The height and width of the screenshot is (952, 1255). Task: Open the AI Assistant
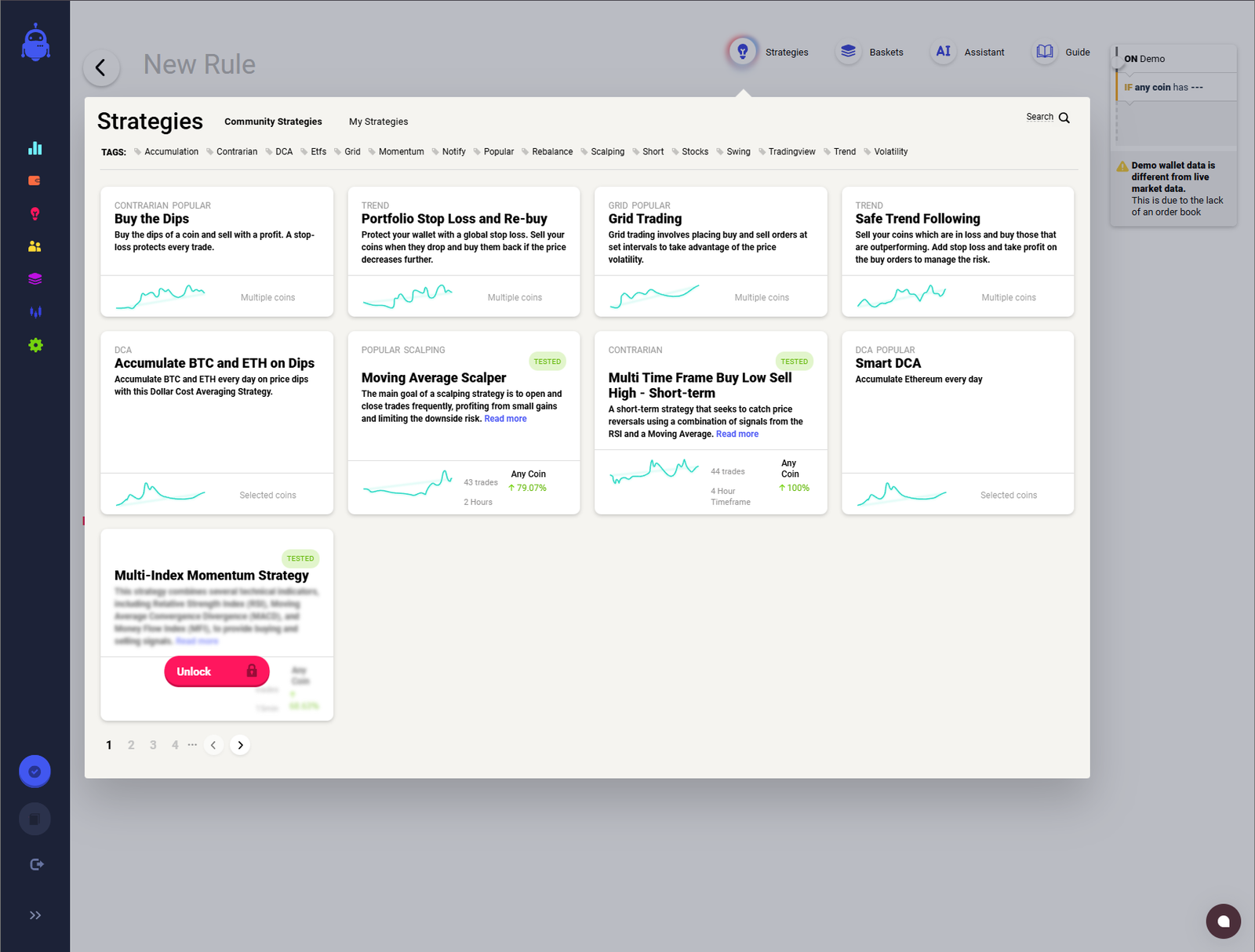pos(943,51)
